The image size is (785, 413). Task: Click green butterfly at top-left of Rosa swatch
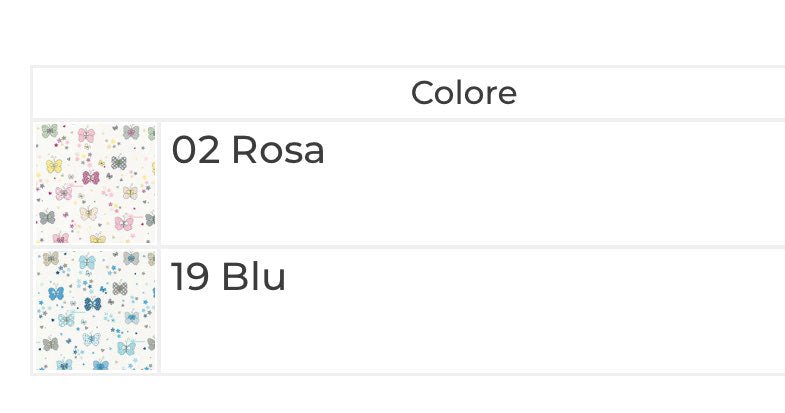pos(48,132)
